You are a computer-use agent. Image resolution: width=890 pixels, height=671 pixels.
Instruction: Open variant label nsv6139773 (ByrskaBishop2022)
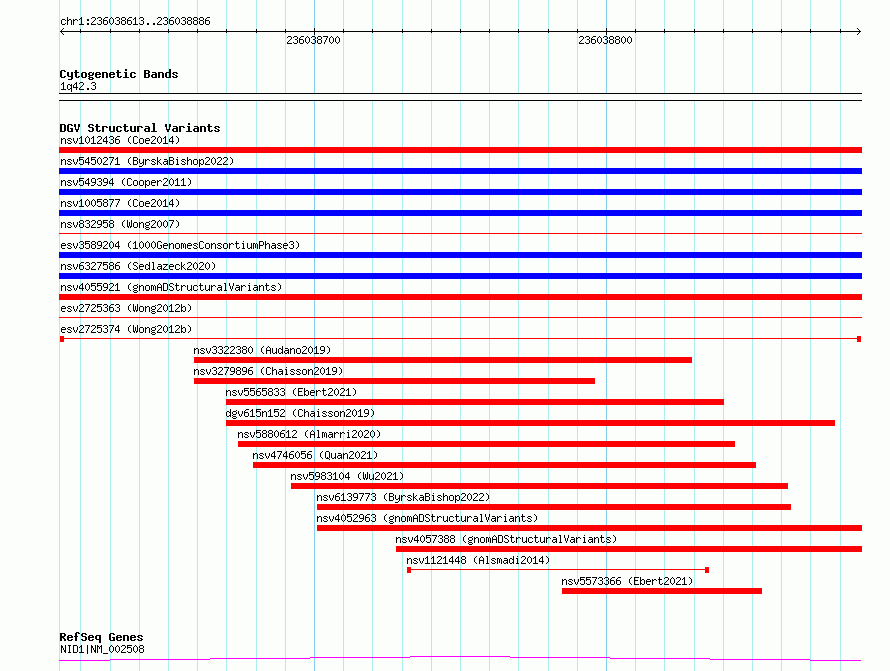click(x=403, y=497)
